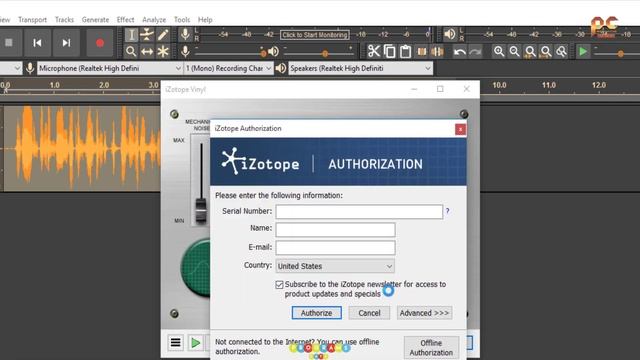
Task: Select the Multi-Tool asterisk
Action: tap(163, 51)
